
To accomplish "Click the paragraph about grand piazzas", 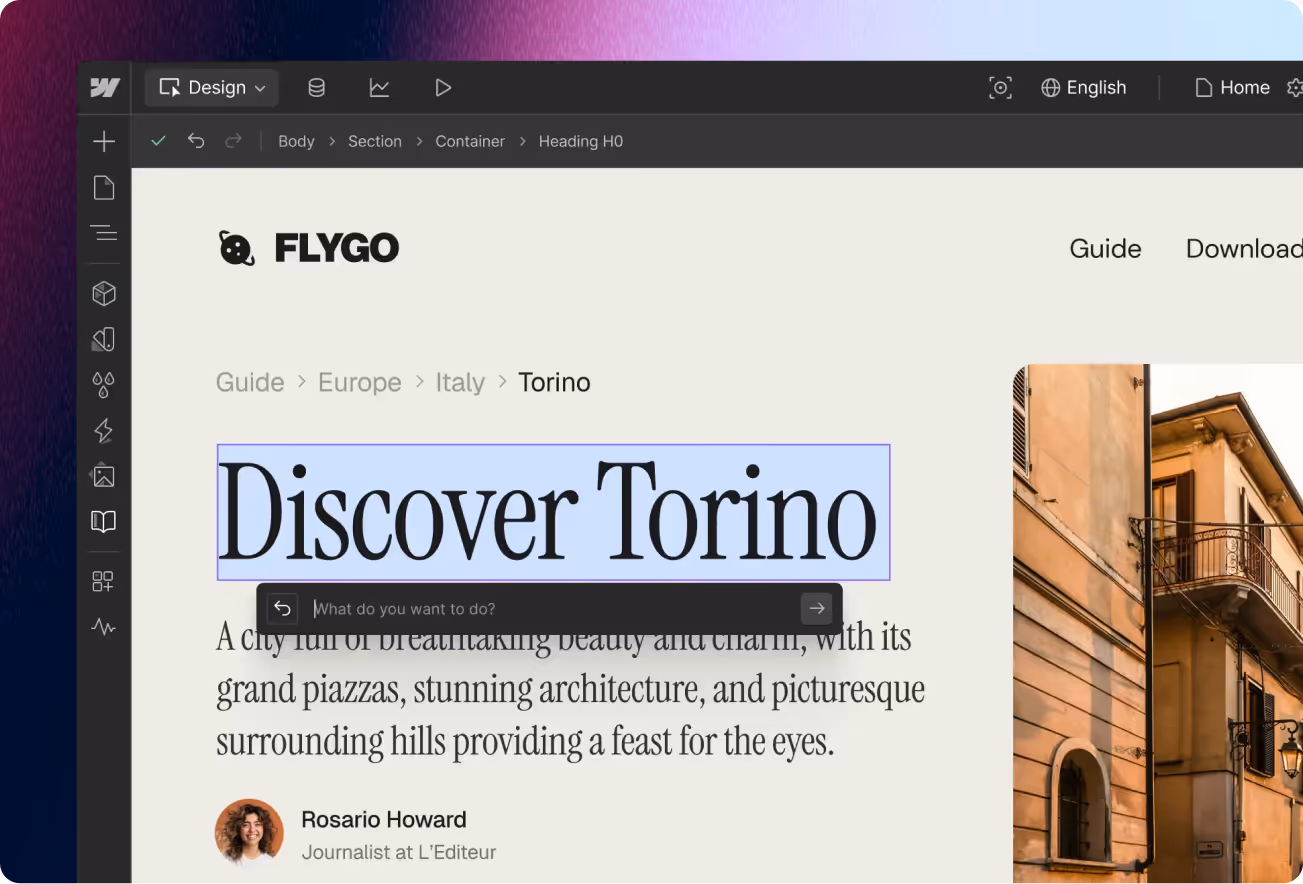I will coord(570,690).
